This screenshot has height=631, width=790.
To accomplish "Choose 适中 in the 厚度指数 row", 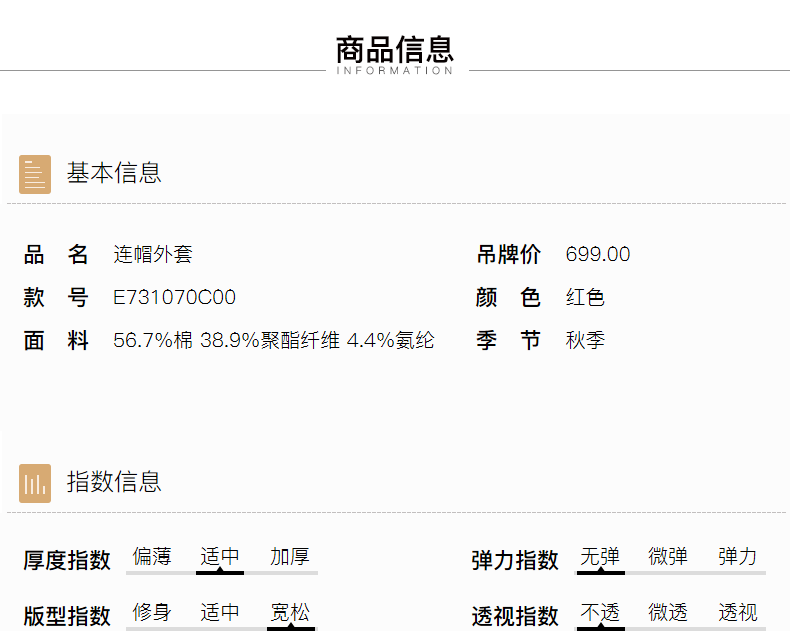I will click(x=220, y=556).
